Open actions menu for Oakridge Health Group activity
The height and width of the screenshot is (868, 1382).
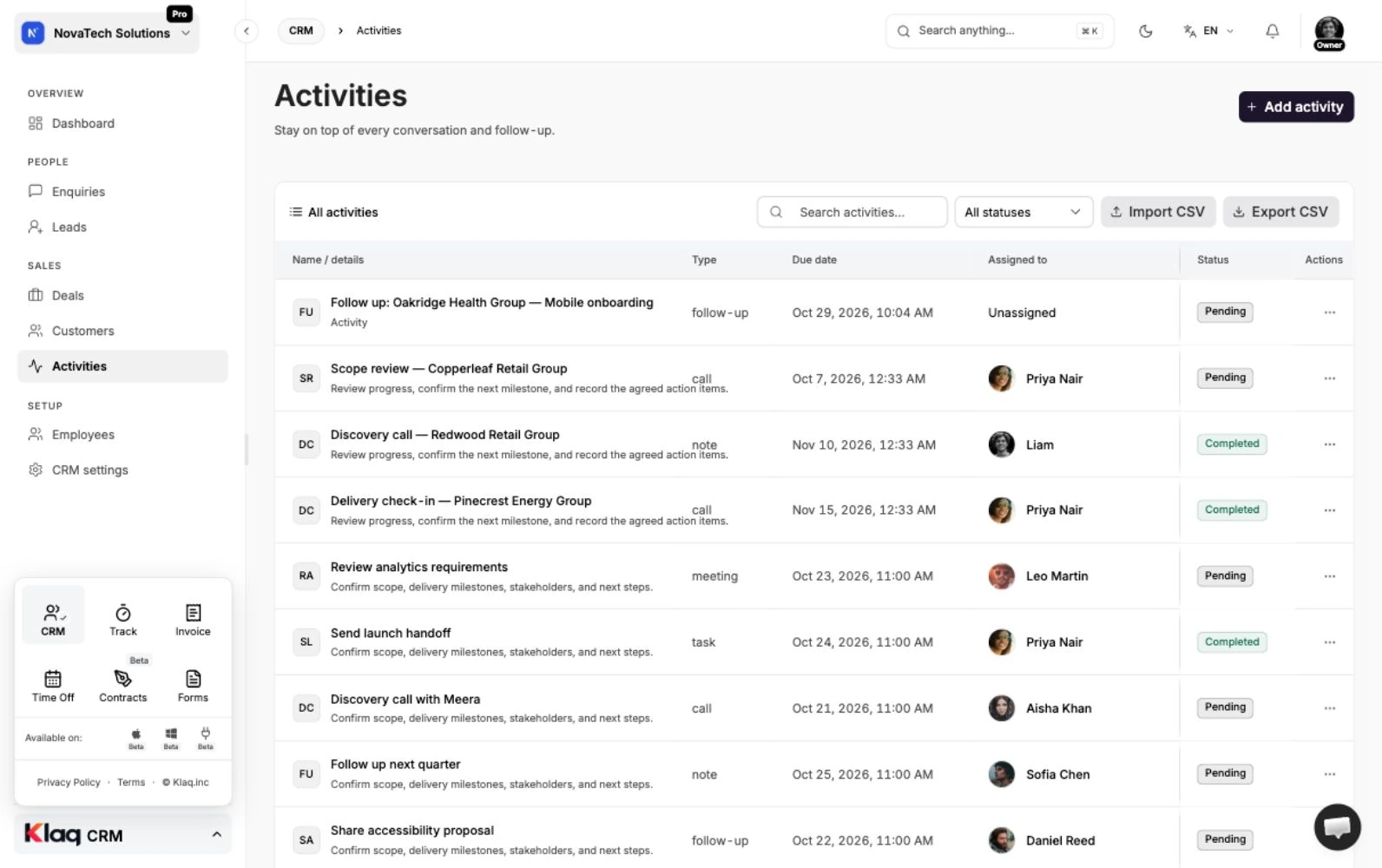click(1329, 312)
